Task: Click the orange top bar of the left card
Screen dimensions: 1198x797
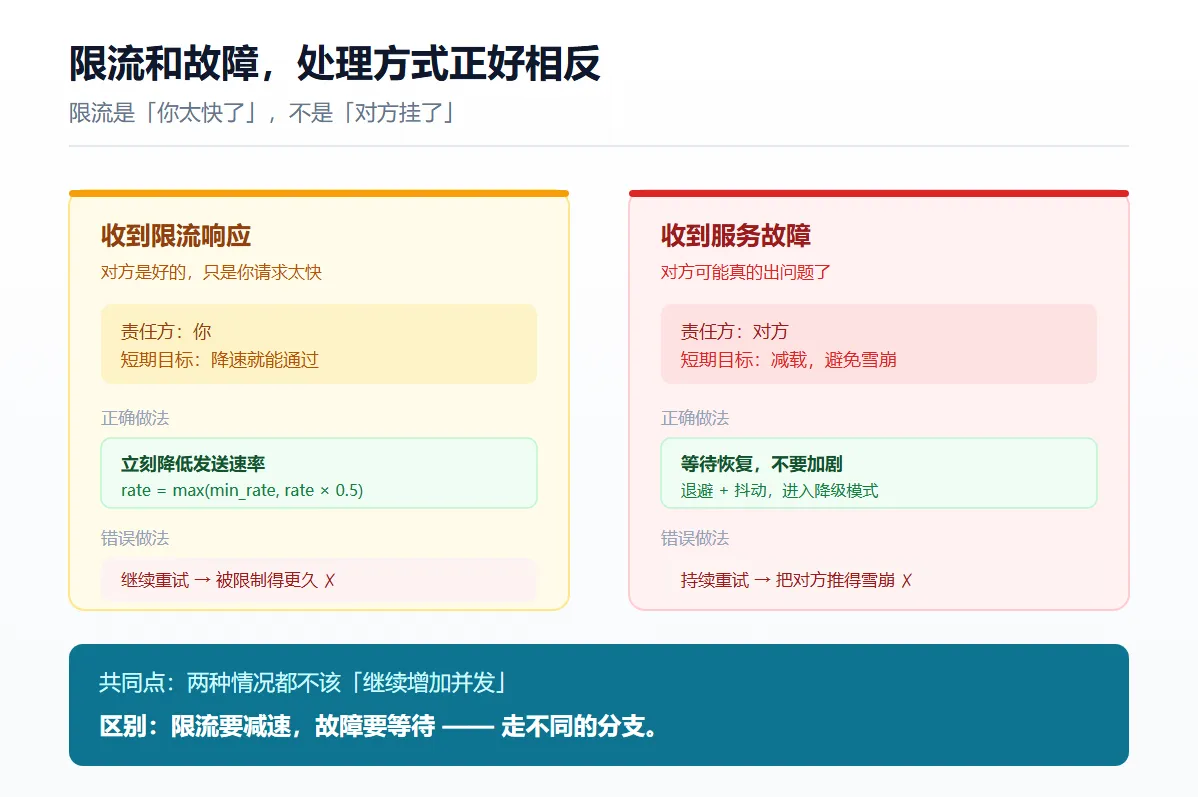Action: 319,193
